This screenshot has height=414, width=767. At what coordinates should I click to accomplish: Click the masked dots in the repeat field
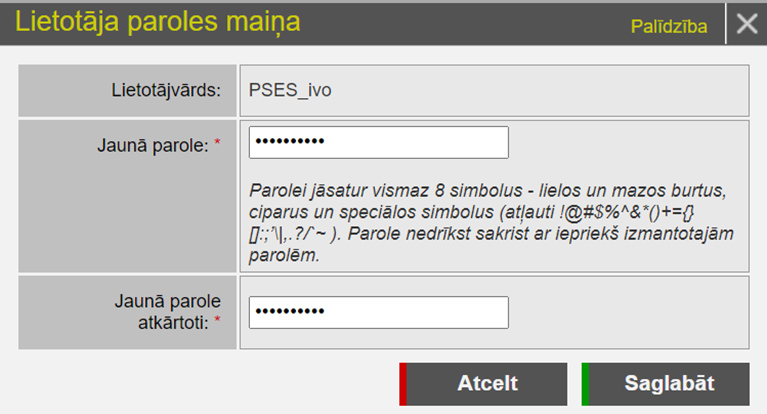point(290,313)
